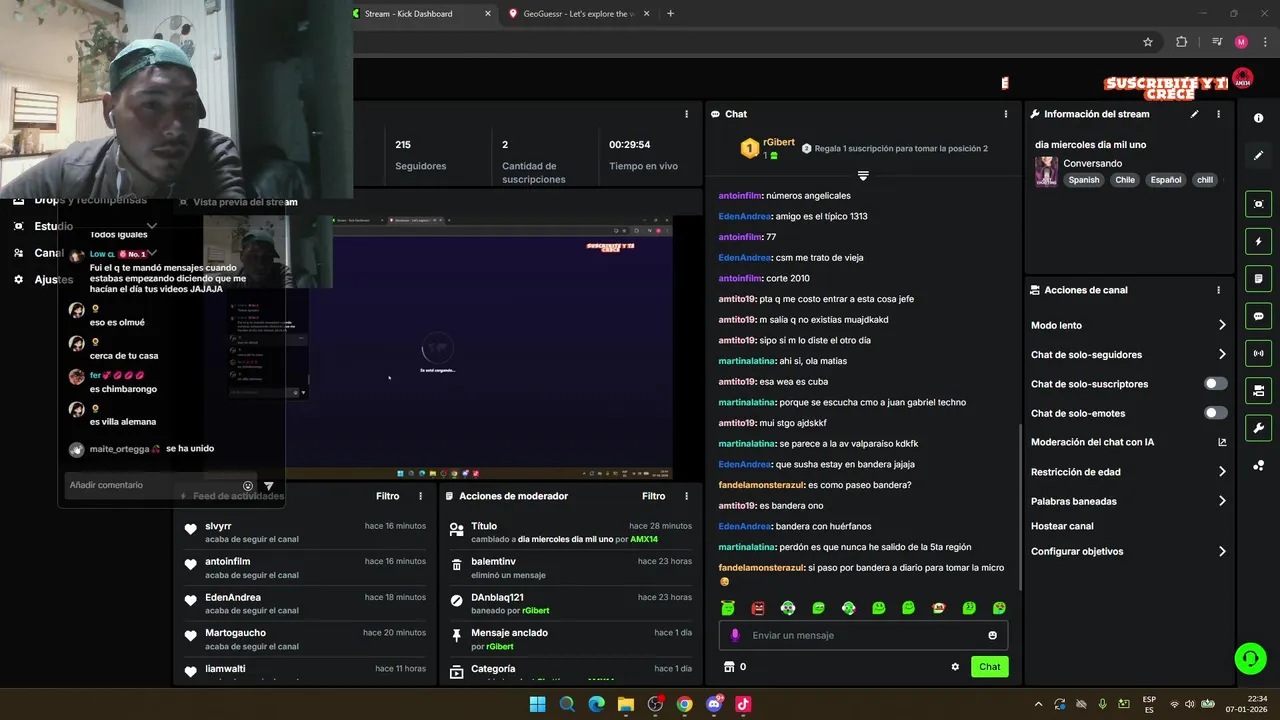The height and width of the screenshot is (720, 1280).
Task: Click the wrench icon in right toolbar
Action: (1258, 428)
